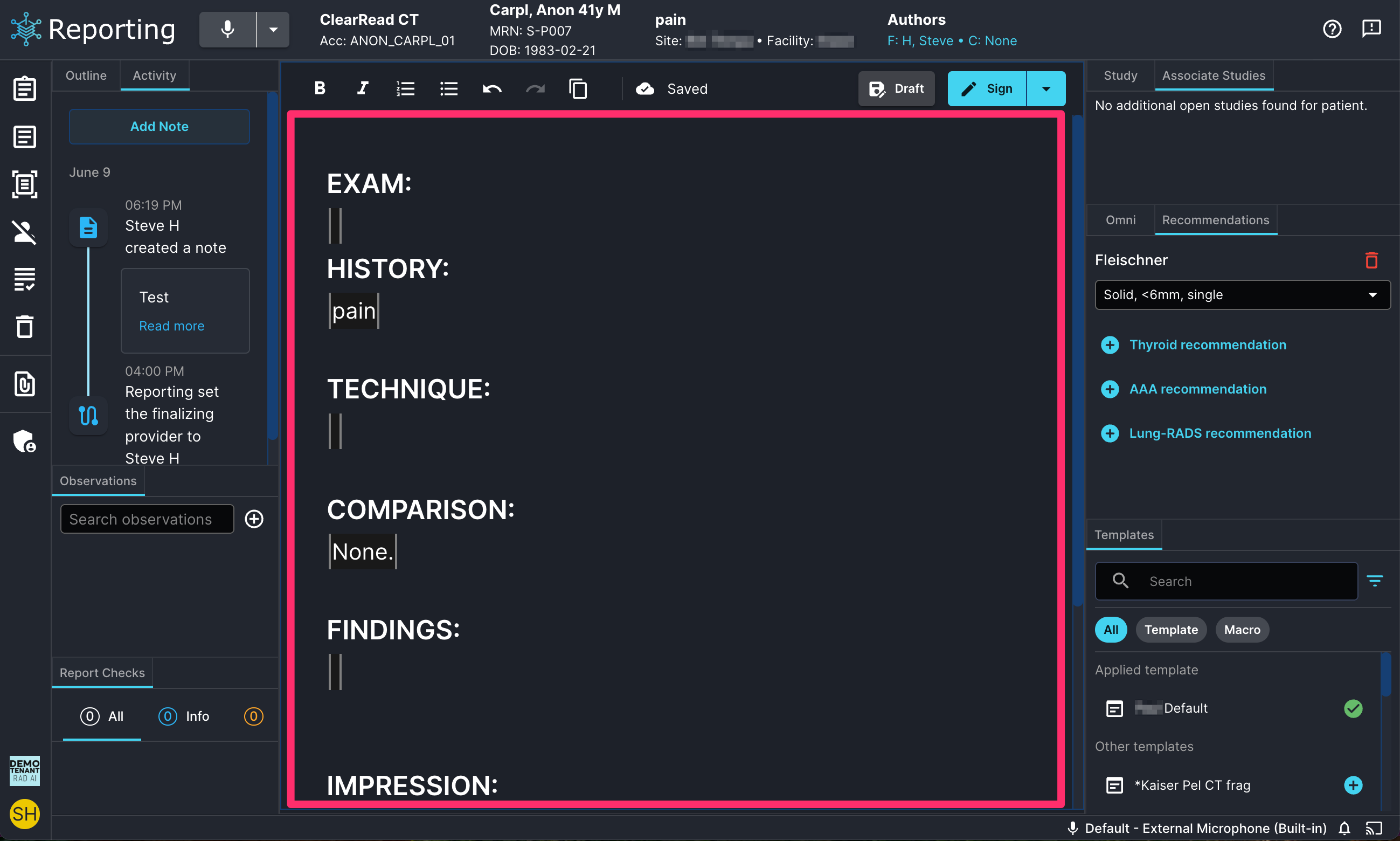This screenshot has height=841, width=1400.
Task: Open the feedback message icon
Action: (x=1371, y=29)
